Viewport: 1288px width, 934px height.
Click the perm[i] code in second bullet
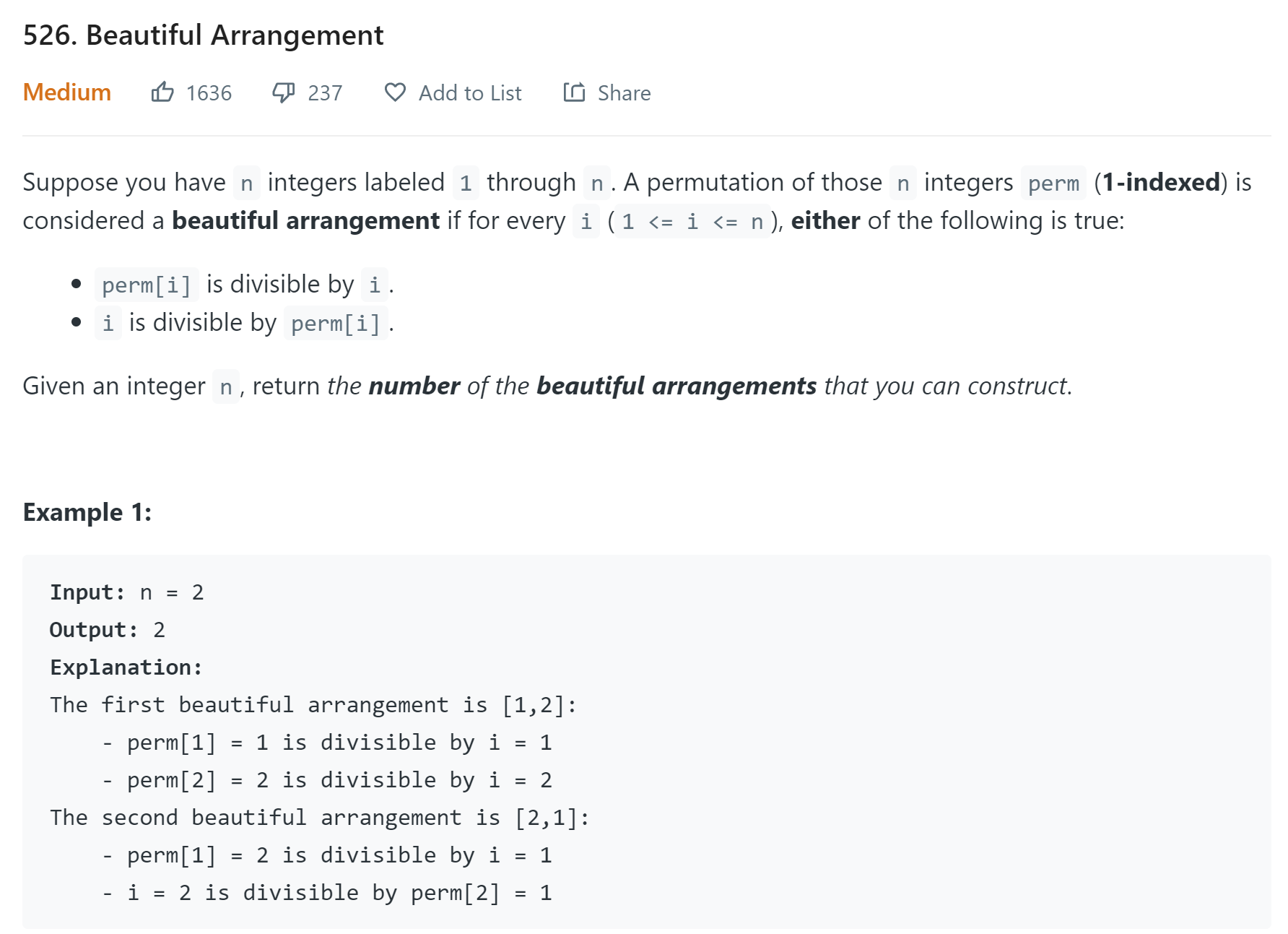336,323
